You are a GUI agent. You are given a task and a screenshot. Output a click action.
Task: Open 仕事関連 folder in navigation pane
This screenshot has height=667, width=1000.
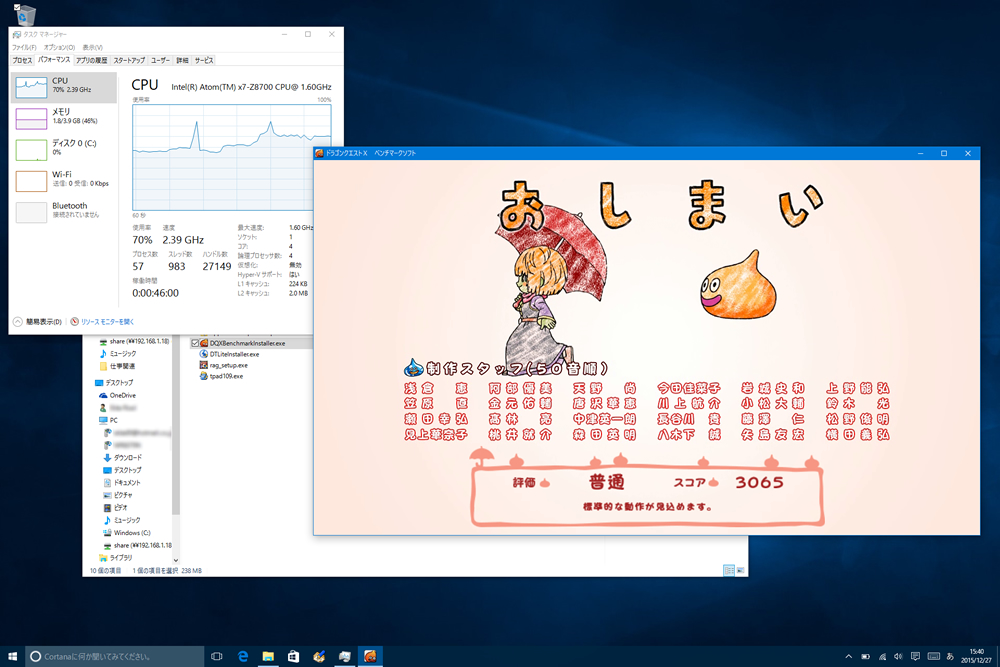[x=117, y=366]
